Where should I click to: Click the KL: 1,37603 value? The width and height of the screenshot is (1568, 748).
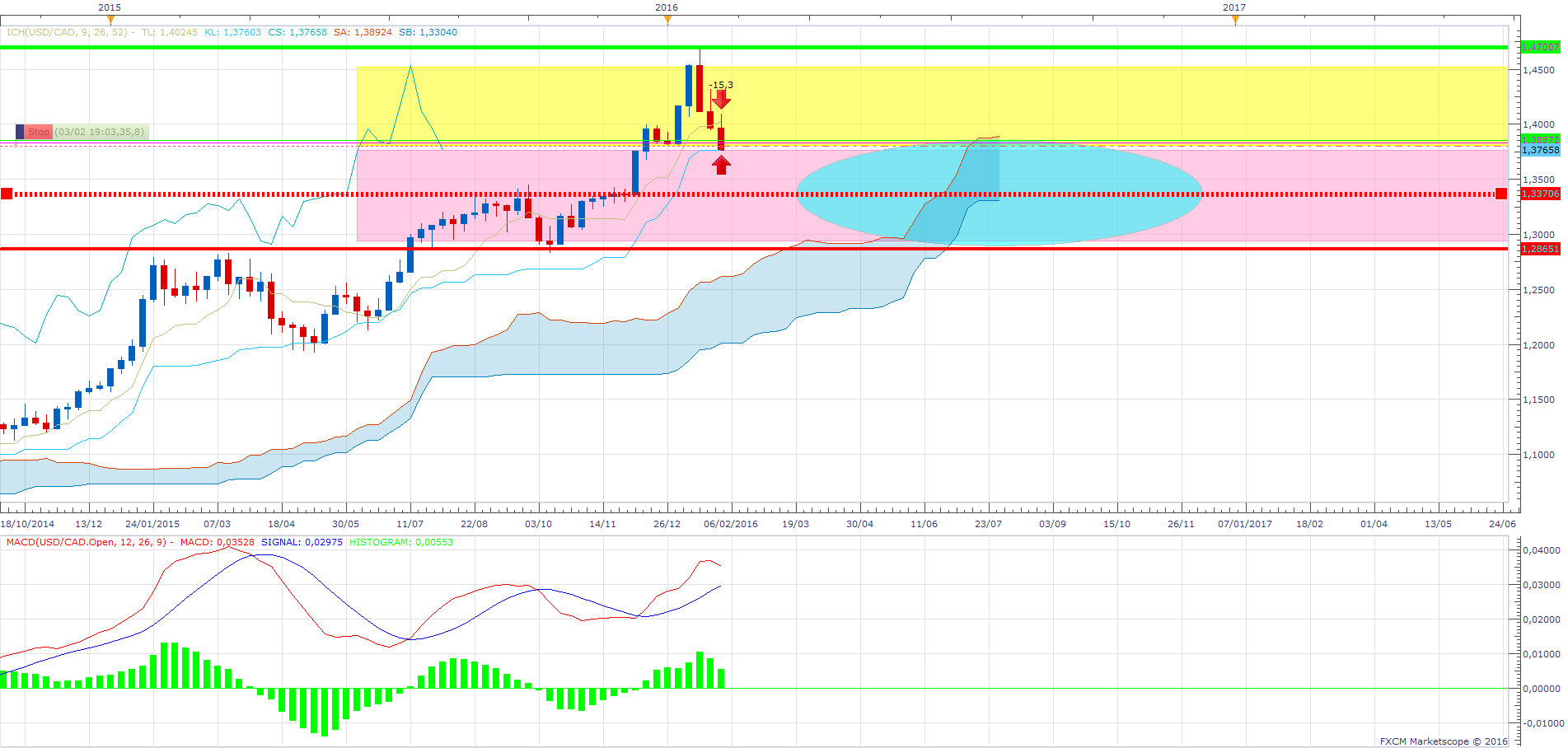[233, 32]
